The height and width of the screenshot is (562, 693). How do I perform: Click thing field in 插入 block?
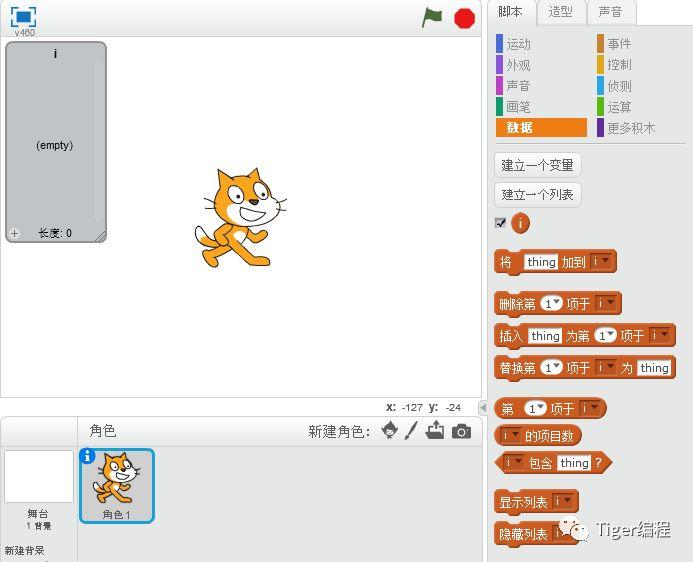point(545,336)
